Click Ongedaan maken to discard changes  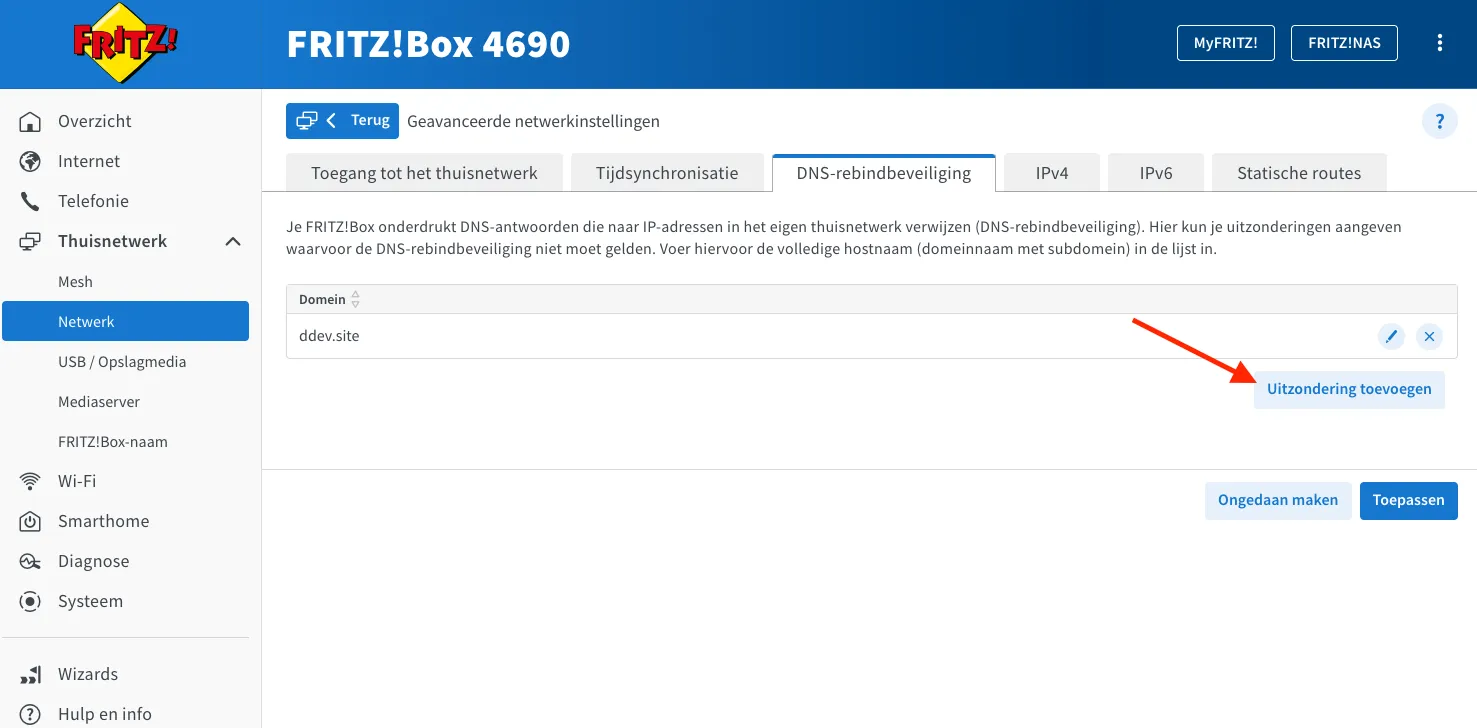pyautogui.click(x=1278, y=500)
